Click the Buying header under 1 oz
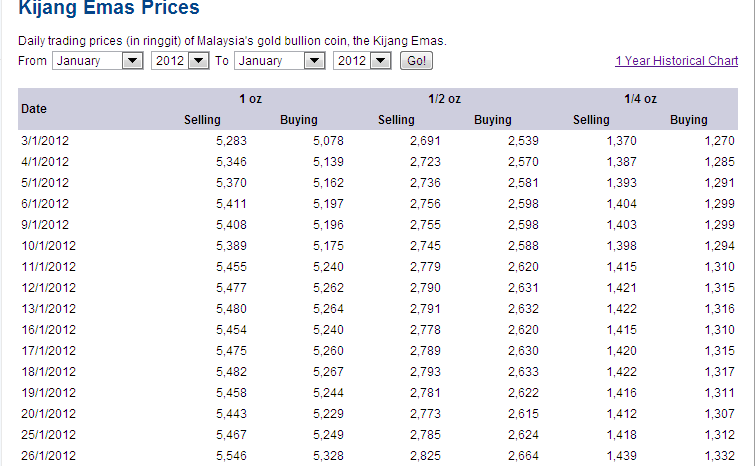Image resolution: width=755 pixels, height=466 pixels. point(299,120)
